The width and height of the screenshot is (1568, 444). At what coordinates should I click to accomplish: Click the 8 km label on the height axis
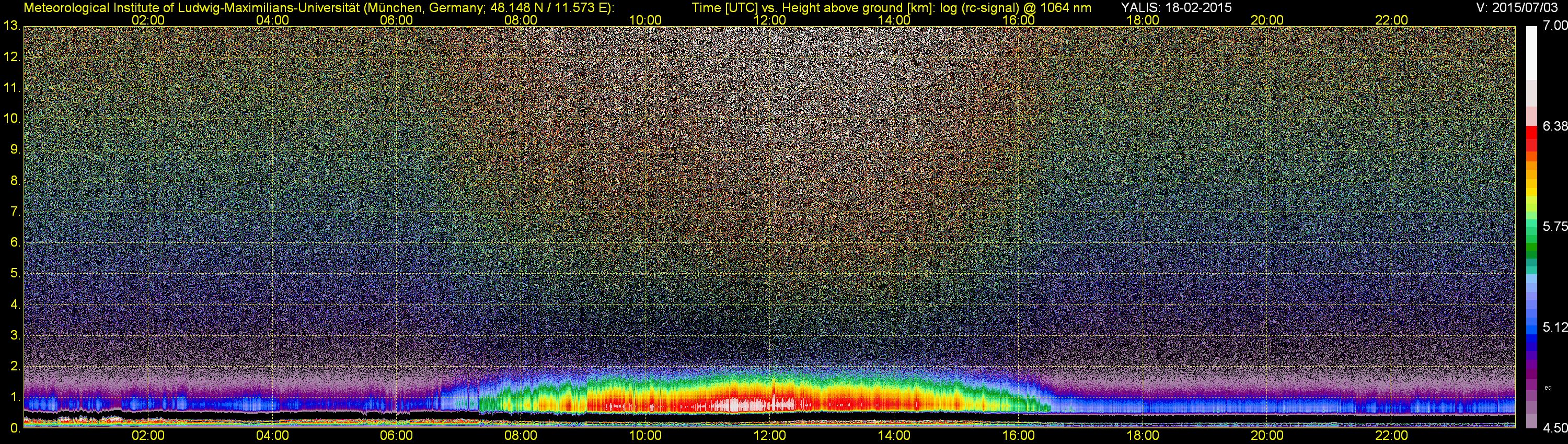(x=15, y=181)
